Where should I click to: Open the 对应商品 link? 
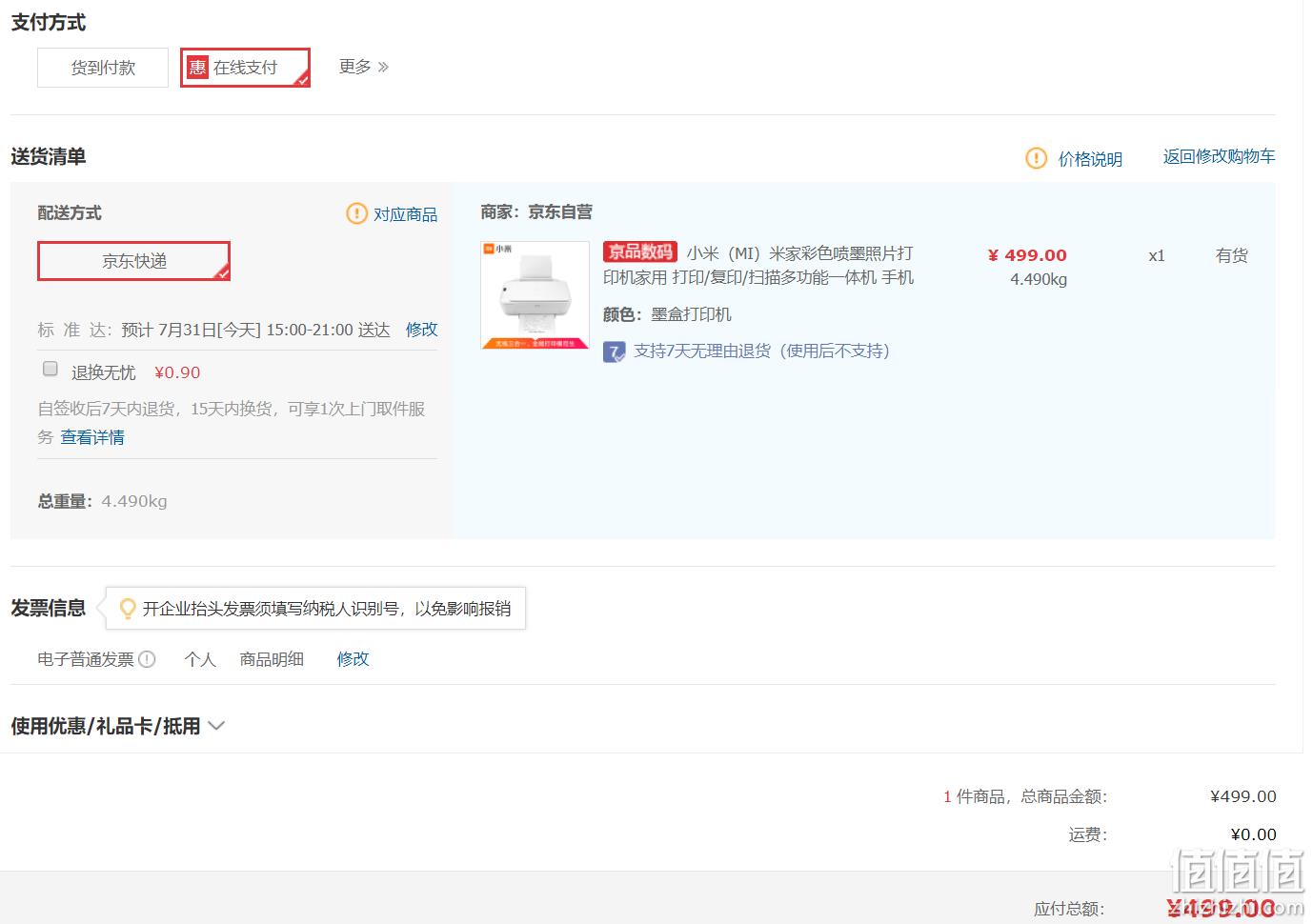(405, 214)
